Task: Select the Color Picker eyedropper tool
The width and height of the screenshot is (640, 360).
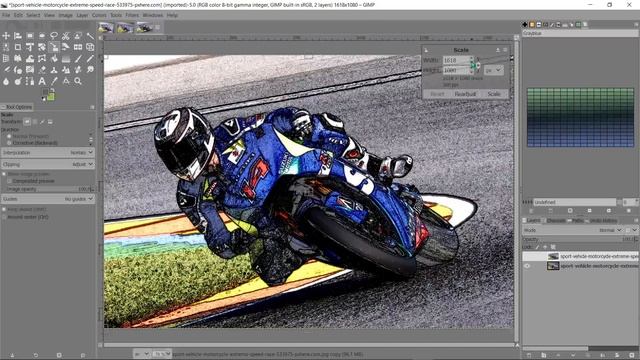Action: (54, 81)
